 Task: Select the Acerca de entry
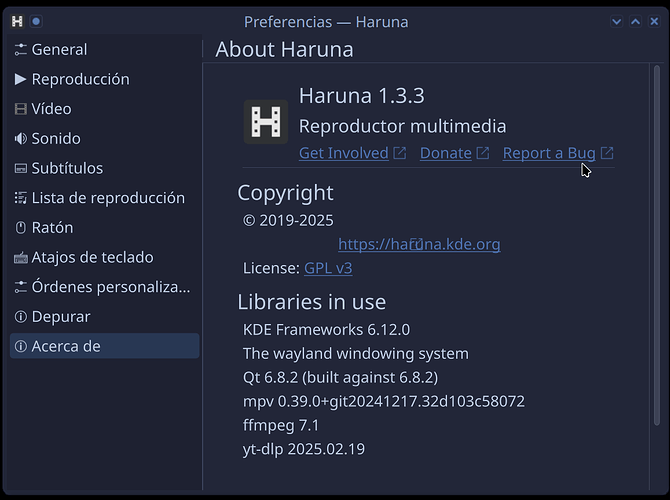[104, 346]
